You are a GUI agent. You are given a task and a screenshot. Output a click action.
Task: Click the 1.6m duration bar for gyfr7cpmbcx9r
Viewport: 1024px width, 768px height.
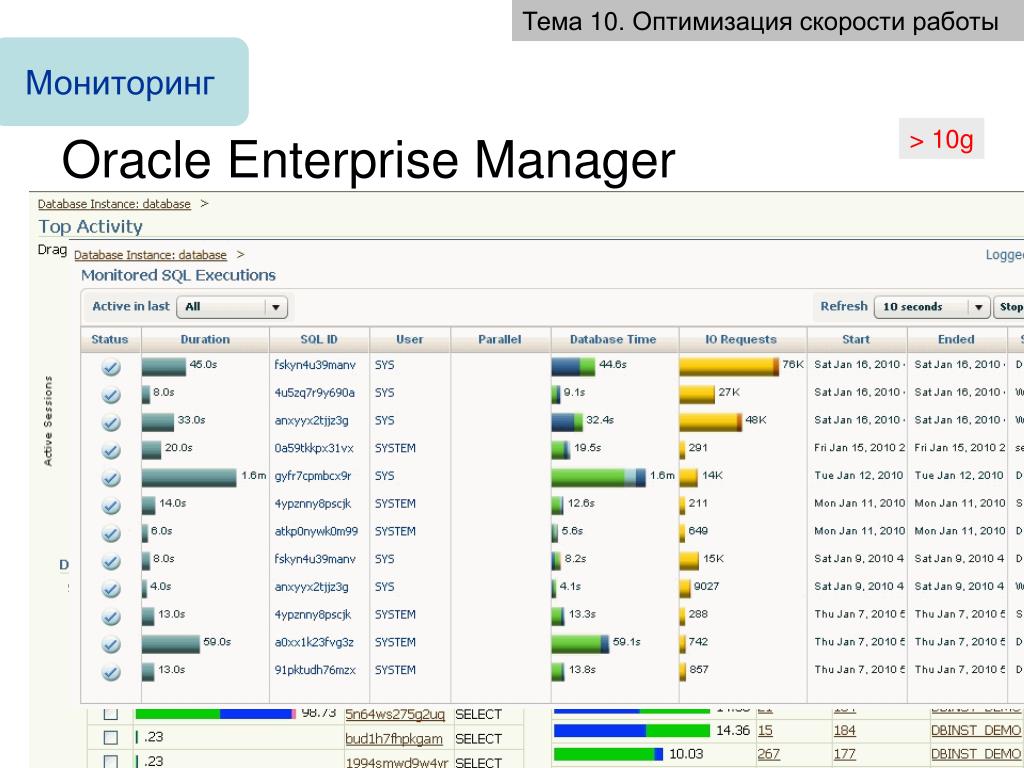[189, 477]
